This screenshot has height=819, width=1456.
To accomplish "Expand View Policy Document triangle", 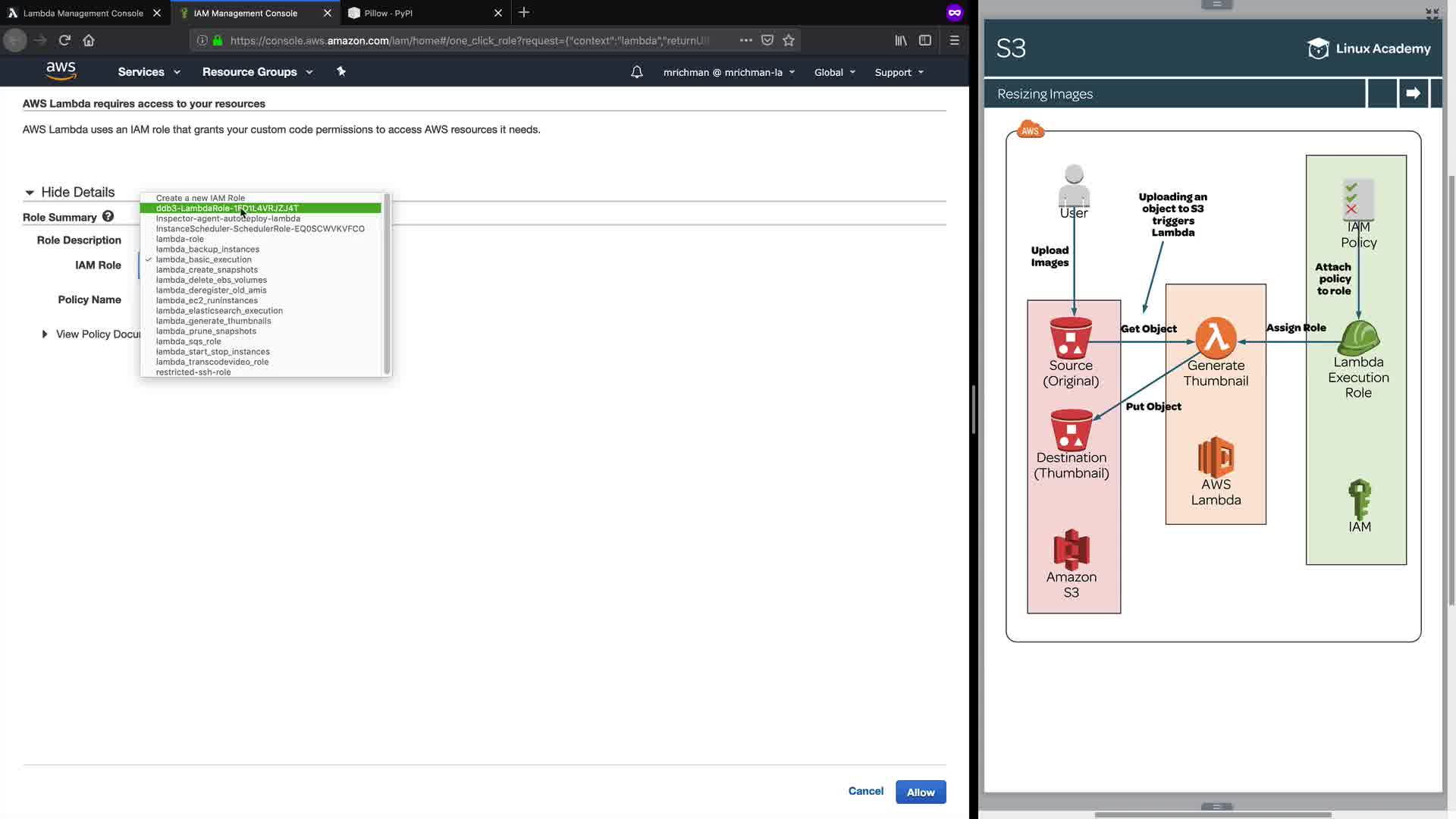I will click(x=45, y=334).
